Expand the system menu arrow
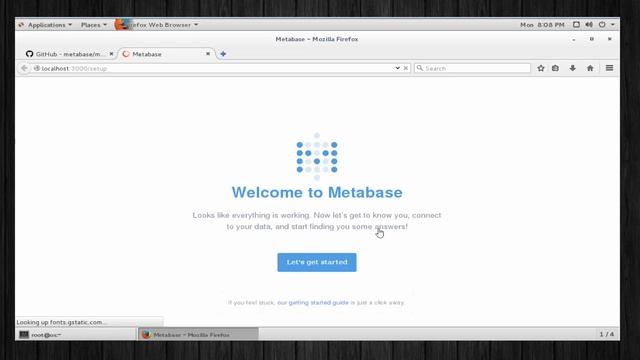 pos(613,25)
